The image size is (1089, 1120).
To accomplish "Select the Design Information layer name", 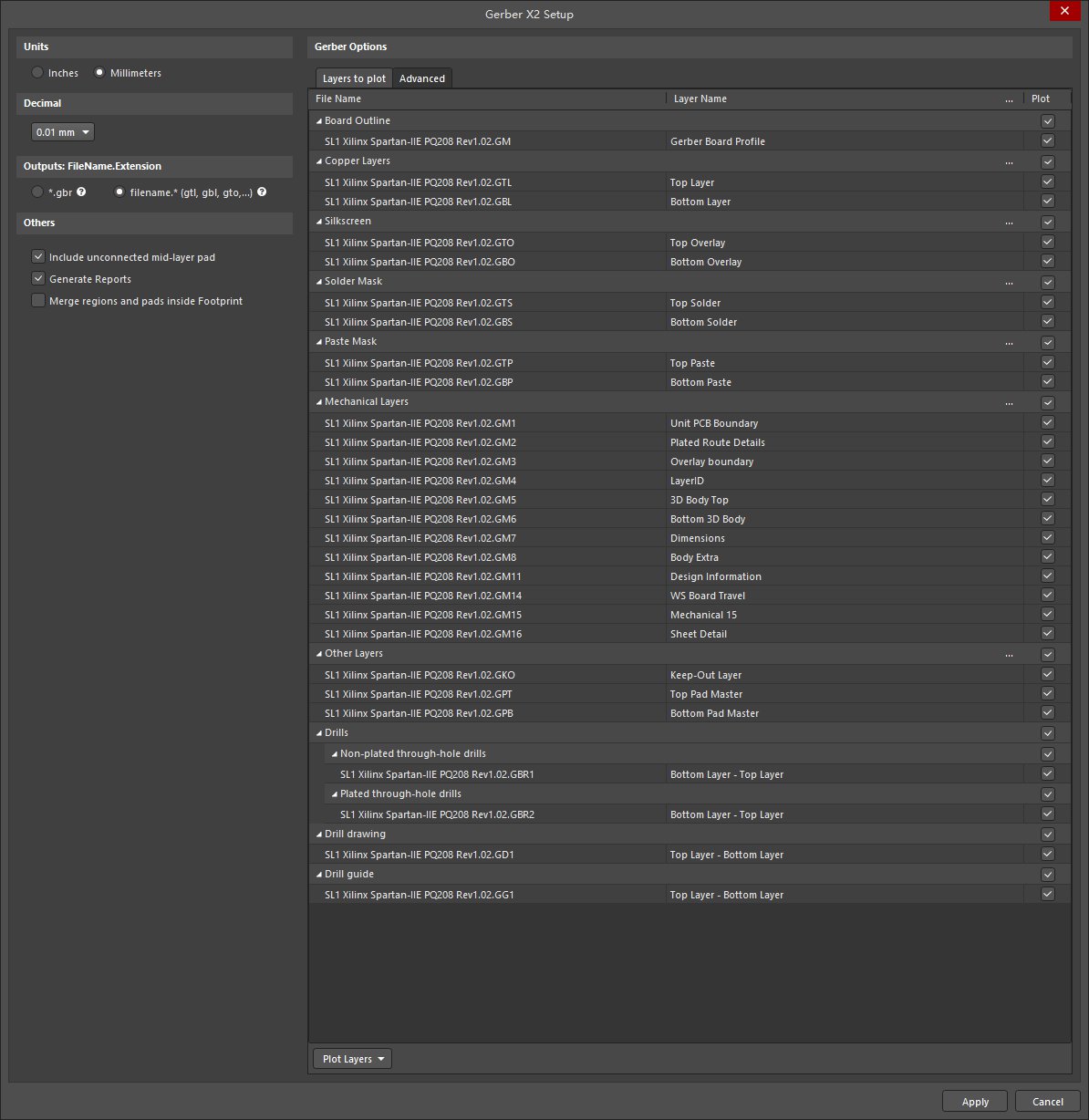I will tap(716, 576).
